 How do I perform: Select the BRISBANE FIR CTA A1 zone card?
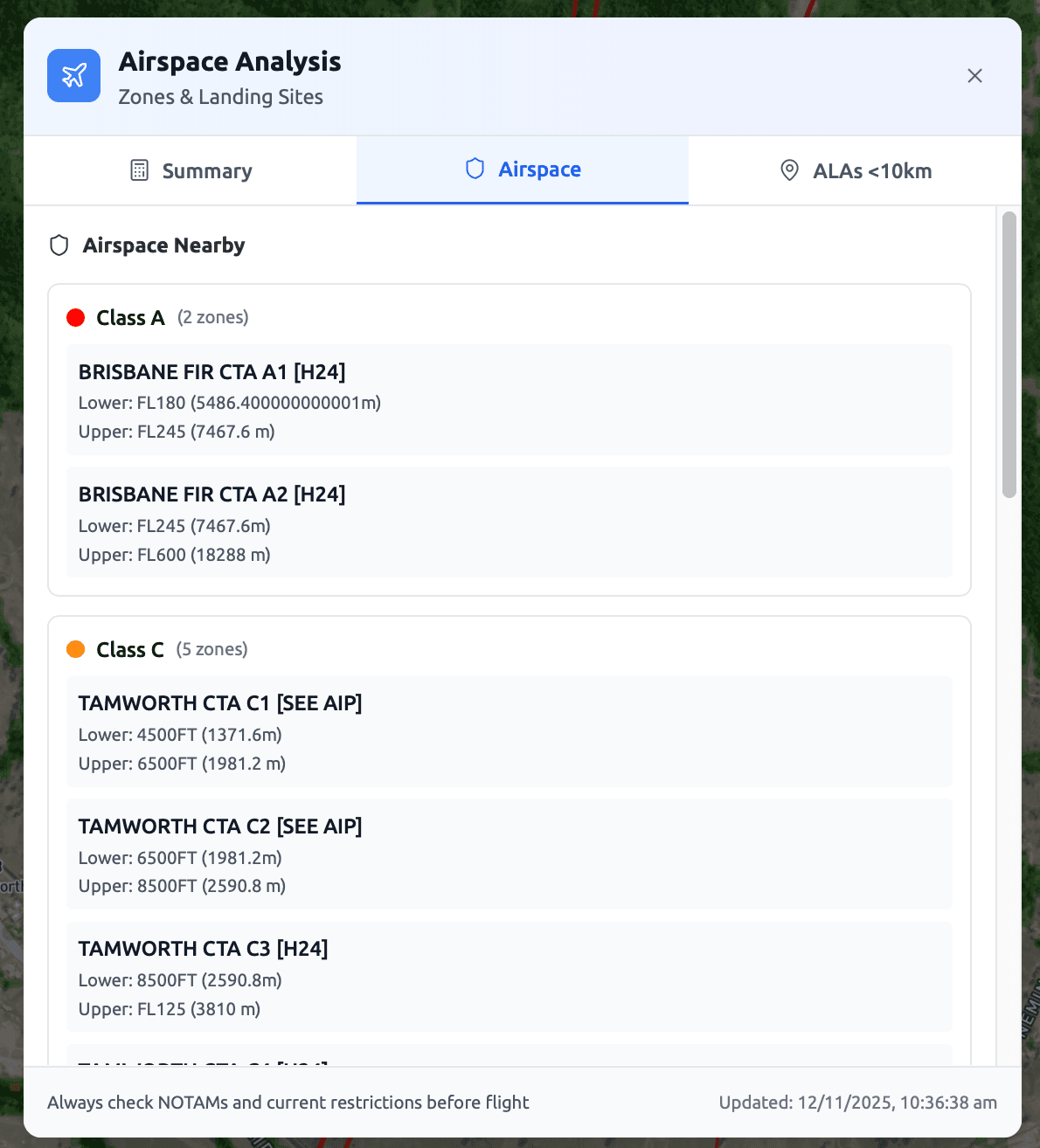point(509,399)
